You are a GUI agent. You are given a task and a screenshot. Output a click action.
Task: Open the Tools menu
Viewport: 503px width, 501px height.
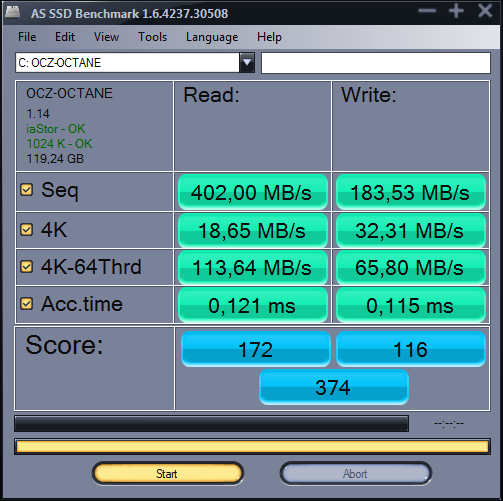point(152,37)
